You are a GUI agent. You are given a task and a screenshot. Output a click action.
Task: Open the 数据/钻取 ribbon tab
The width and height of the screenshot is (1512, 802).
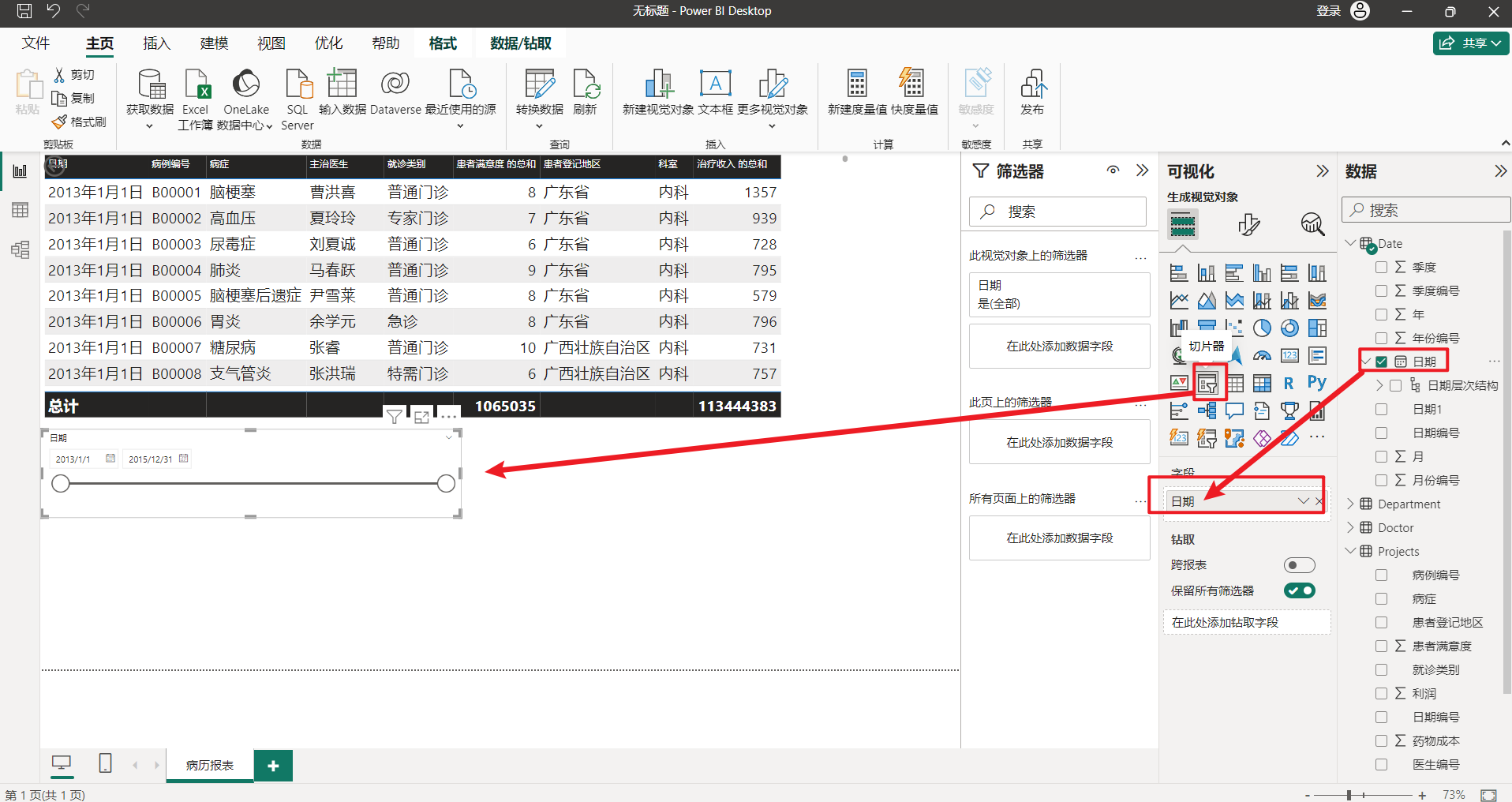point(521,43)
